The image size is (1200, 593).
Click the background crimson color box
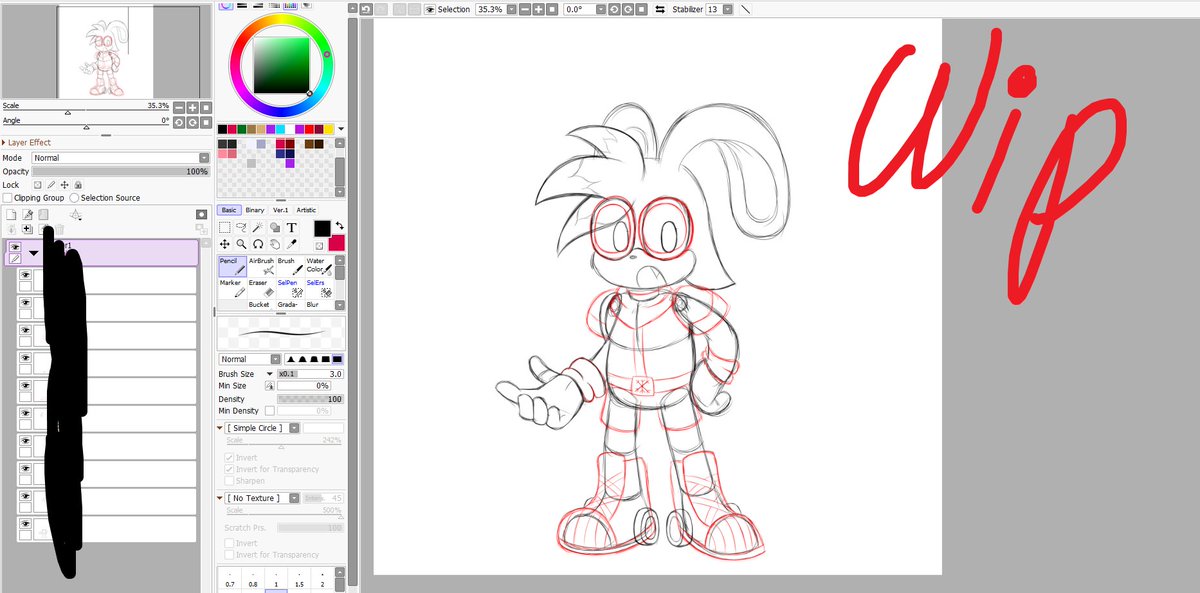point(336,243)
